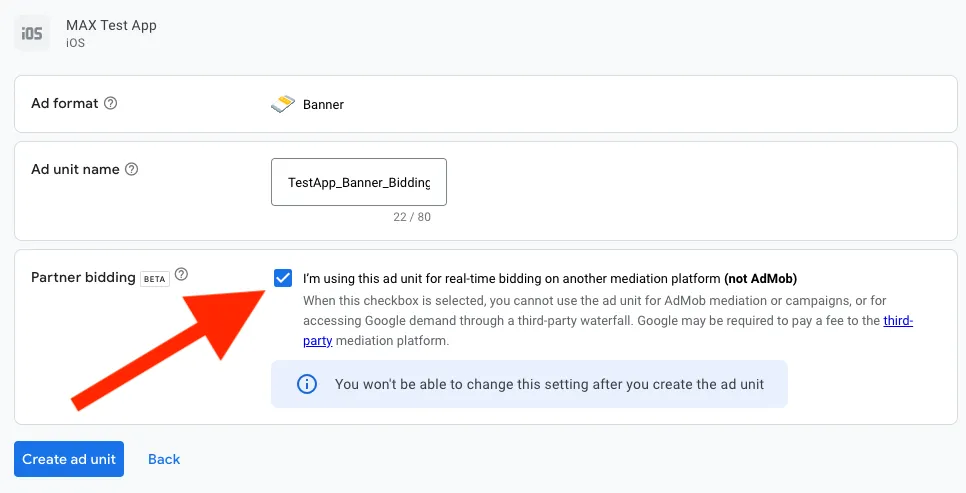
Task: Click the BETA badge beside Partner bidding
Action: pos(155,279)
